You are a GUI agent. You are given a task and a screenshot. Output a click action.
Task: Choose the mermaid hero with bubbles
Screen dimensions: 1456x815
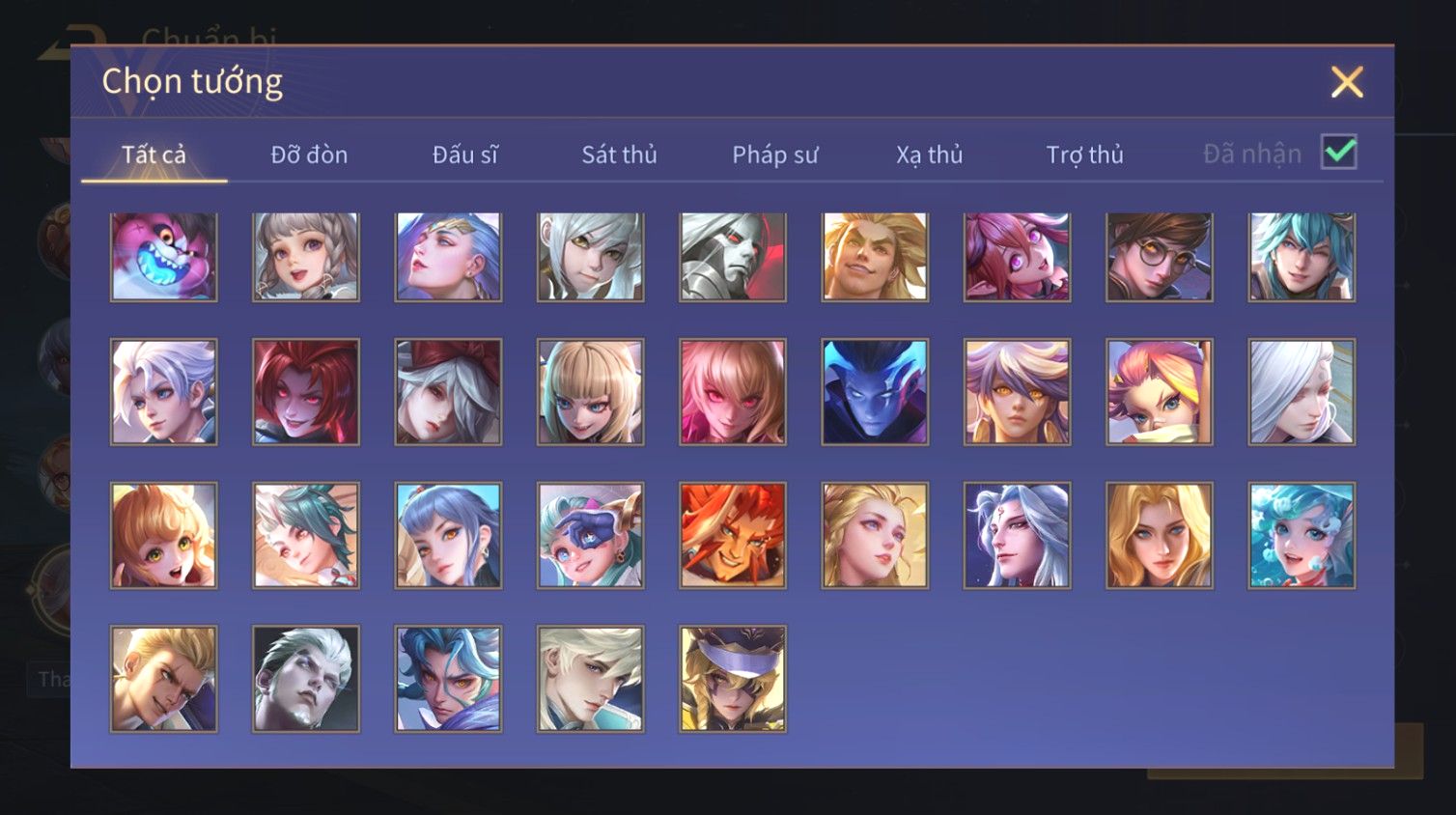tap(1302, 535)
